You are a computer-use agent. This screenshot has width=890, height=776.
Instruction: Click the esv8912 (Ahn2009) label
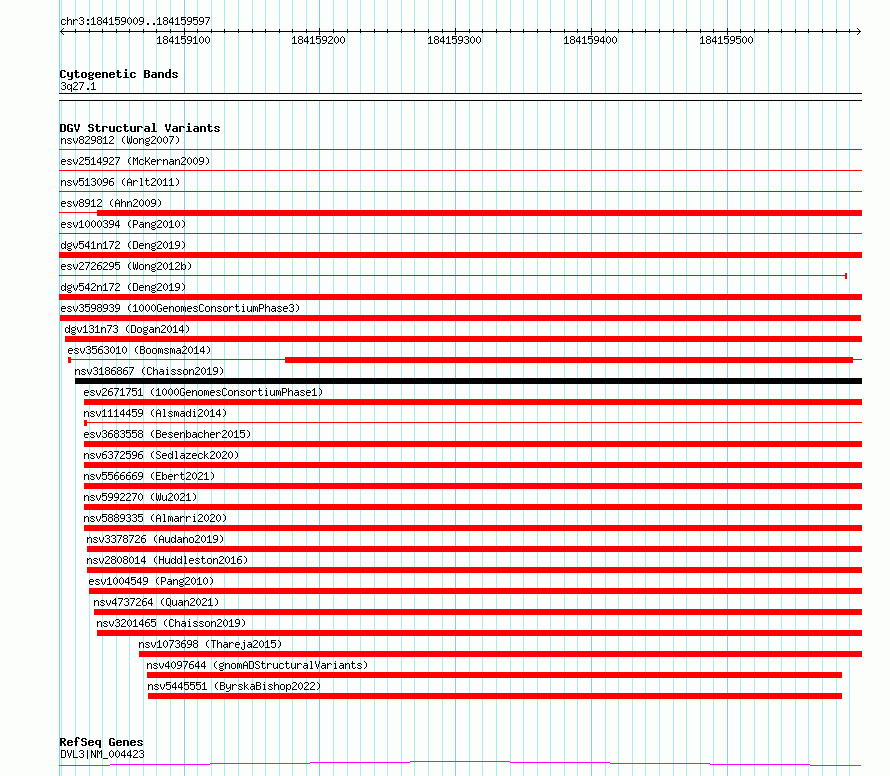(x=111, y=203)
